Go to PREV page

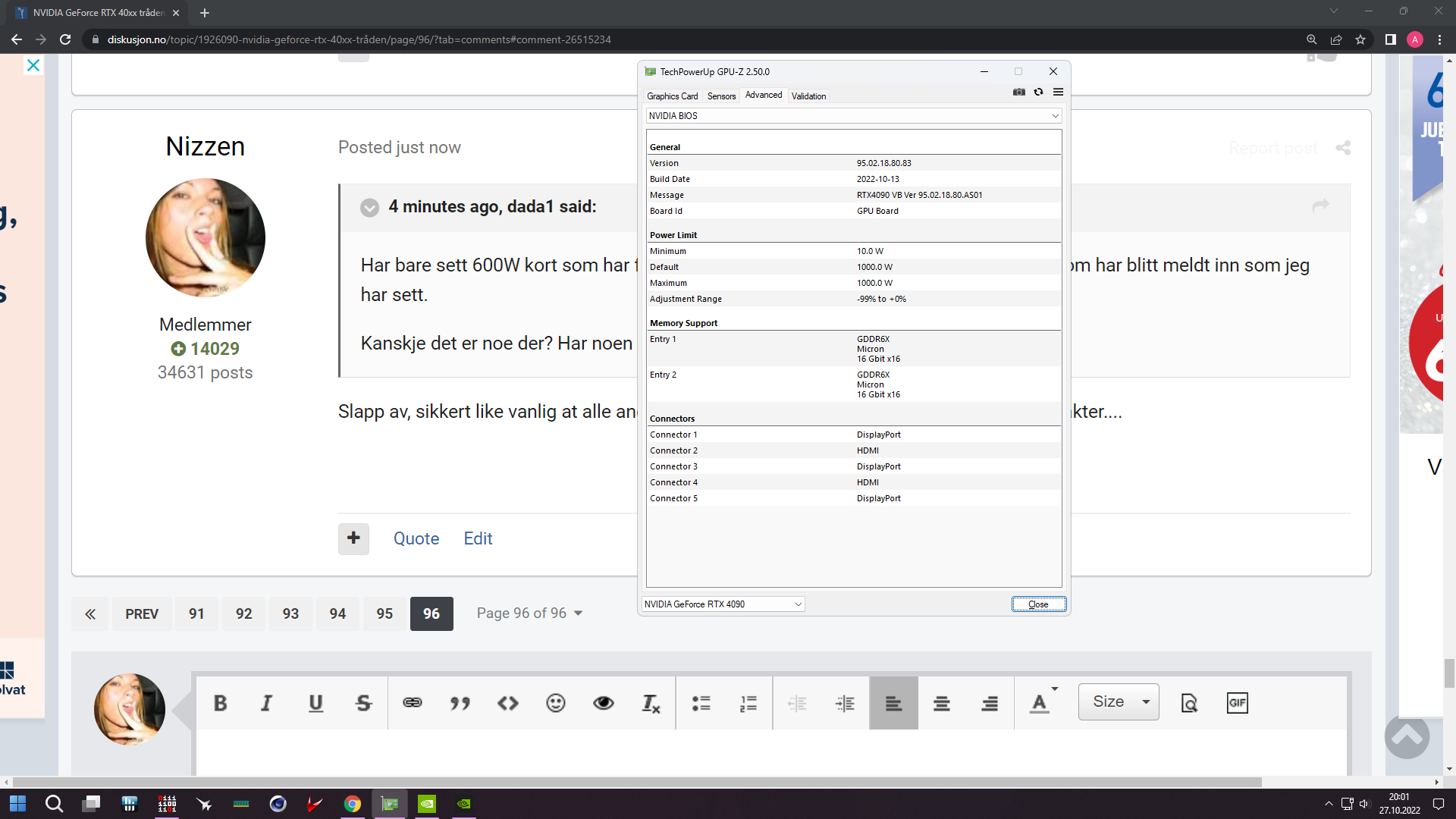pyautogui.click(x=142, y=613)
